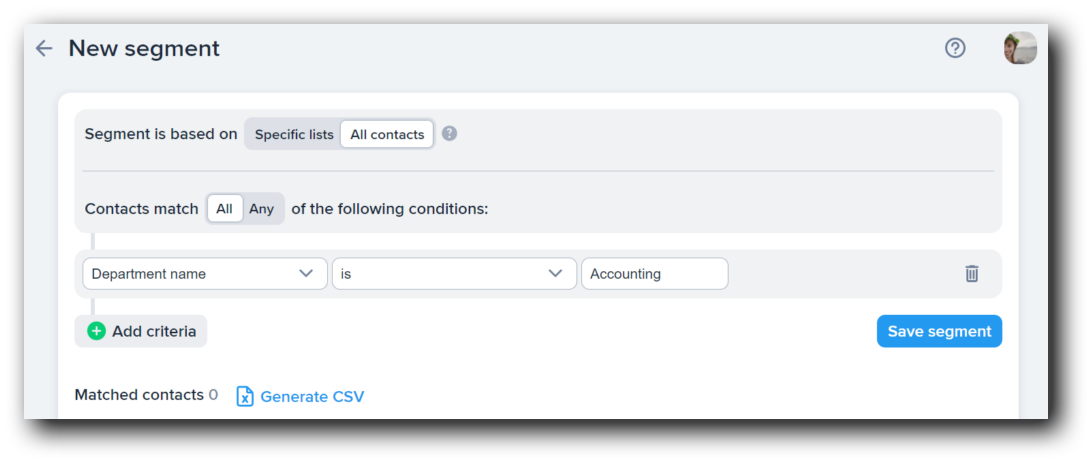Click chevron arrow in Department name selector
Image resolution: width=1092 pixels, height=463 pixels.
point(307,274)
